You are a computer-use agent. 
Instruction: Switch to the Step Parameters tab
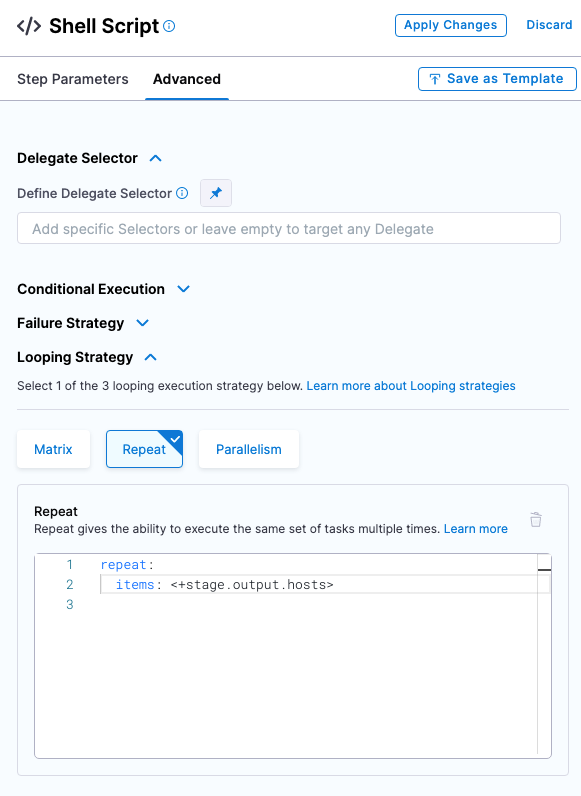73,79
